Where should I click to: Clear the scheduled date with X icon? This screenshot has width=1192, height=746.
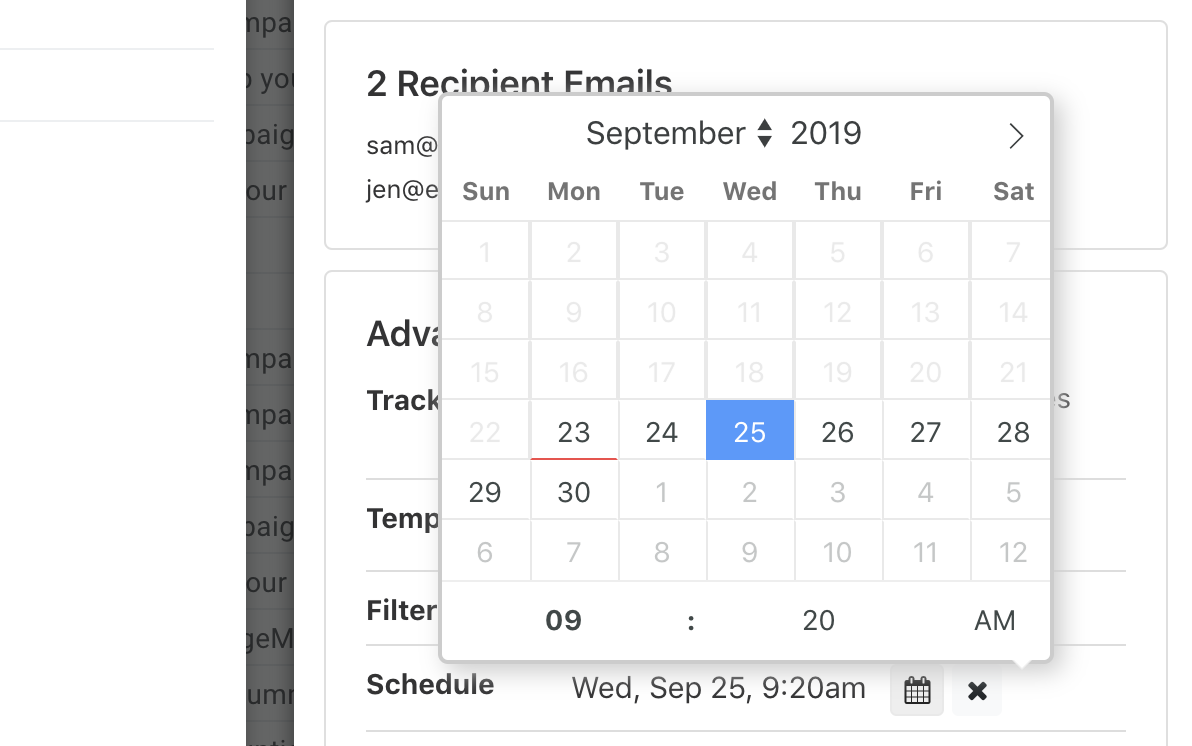point(977,690)
